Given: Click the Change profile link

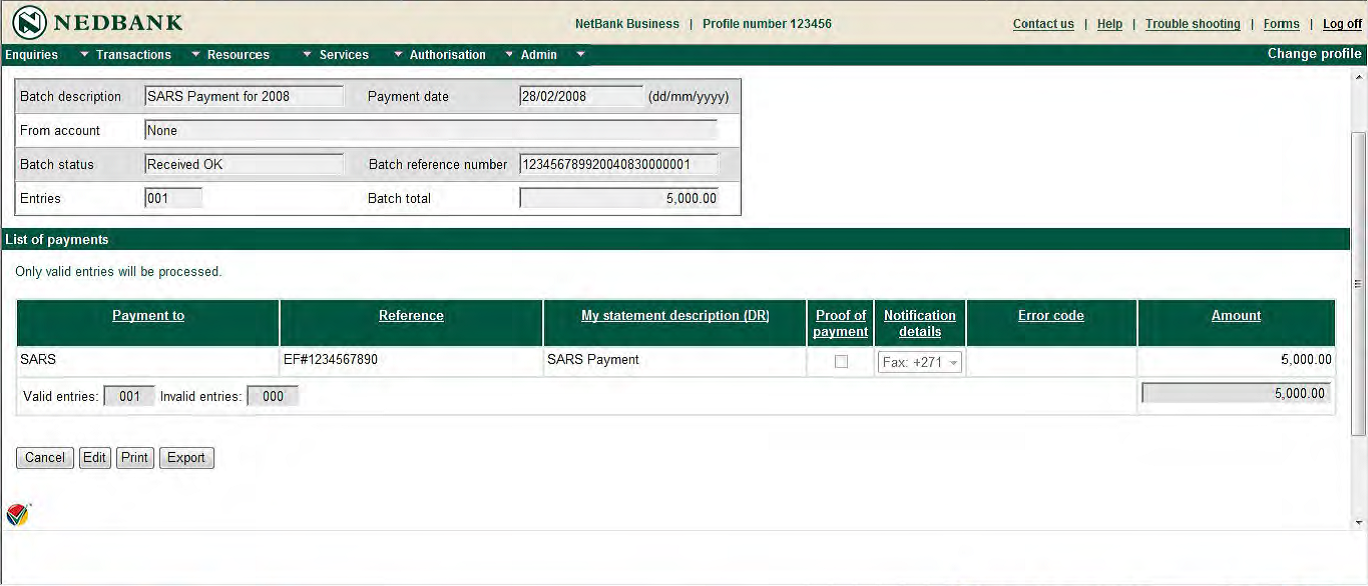Looking at the screenshot, I should [1315, 53].
